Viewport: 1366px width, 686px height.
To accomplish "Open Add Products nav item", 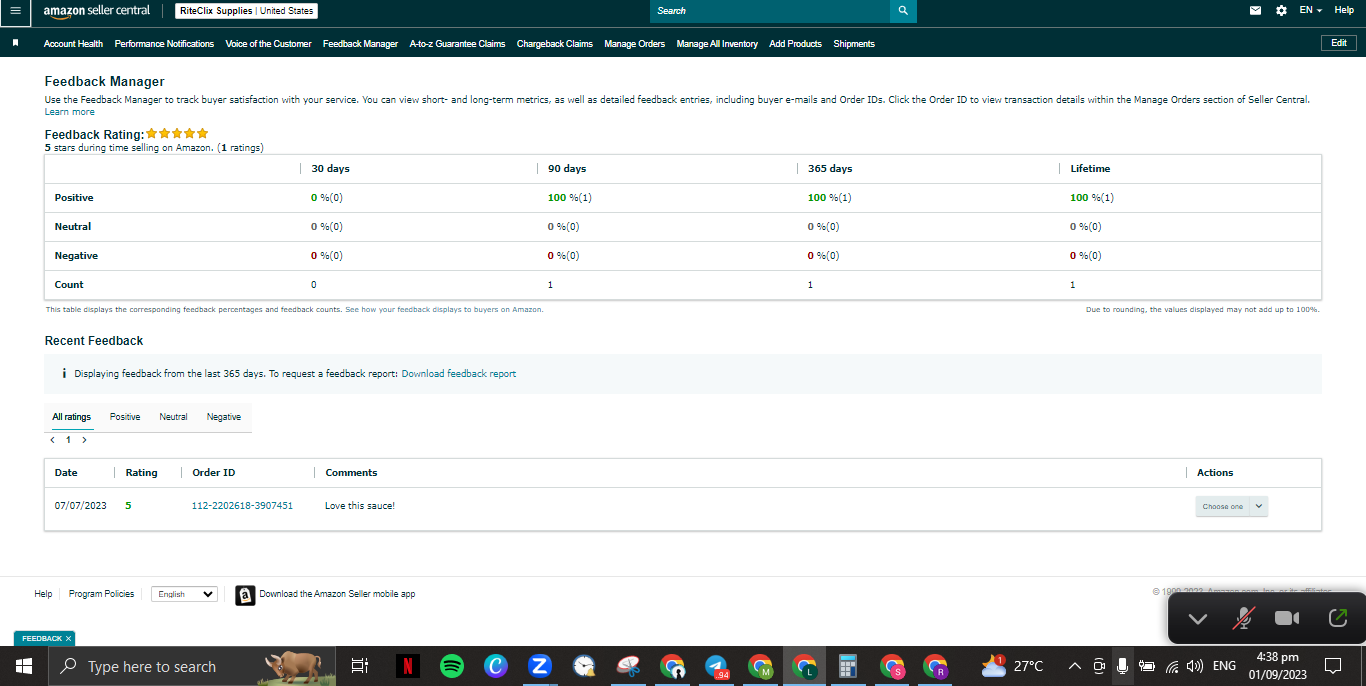I will coord(795,44).
